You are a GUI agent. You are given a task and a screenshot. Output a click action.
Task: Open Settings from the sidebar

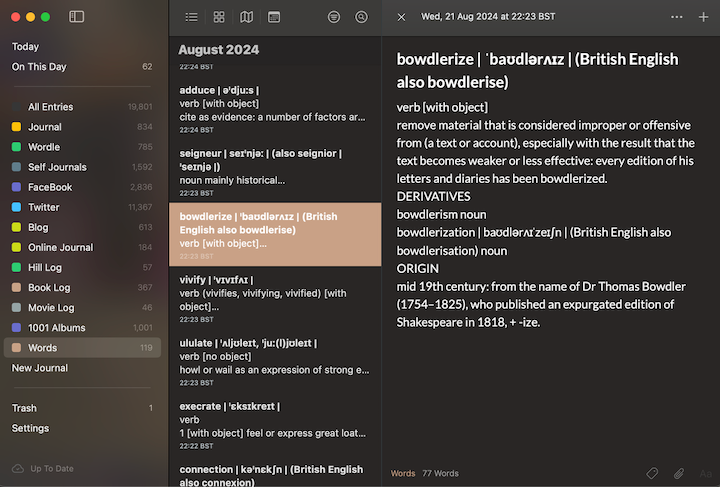pos(30,428)
